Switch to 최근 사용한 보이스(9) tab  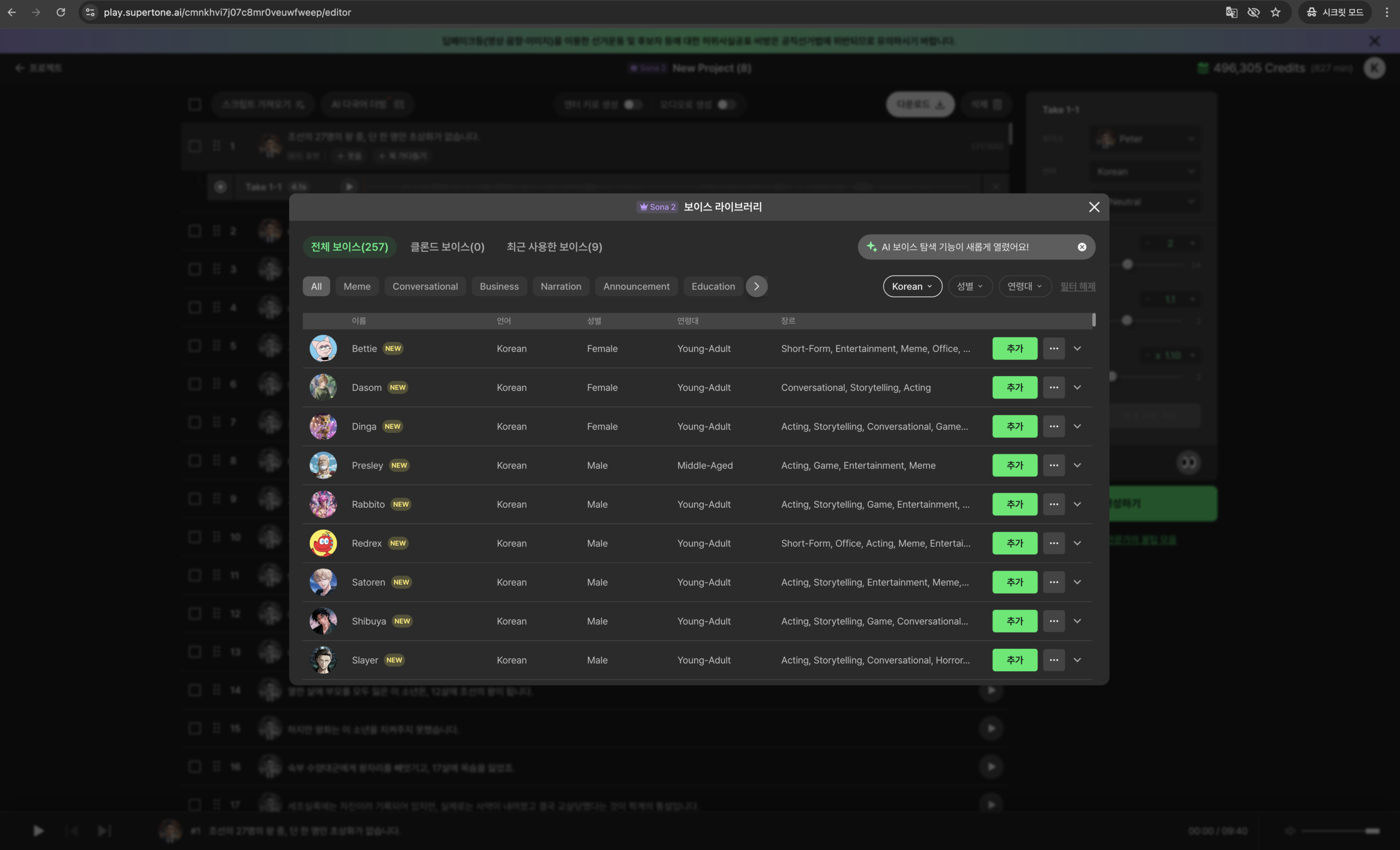point(554,247)
